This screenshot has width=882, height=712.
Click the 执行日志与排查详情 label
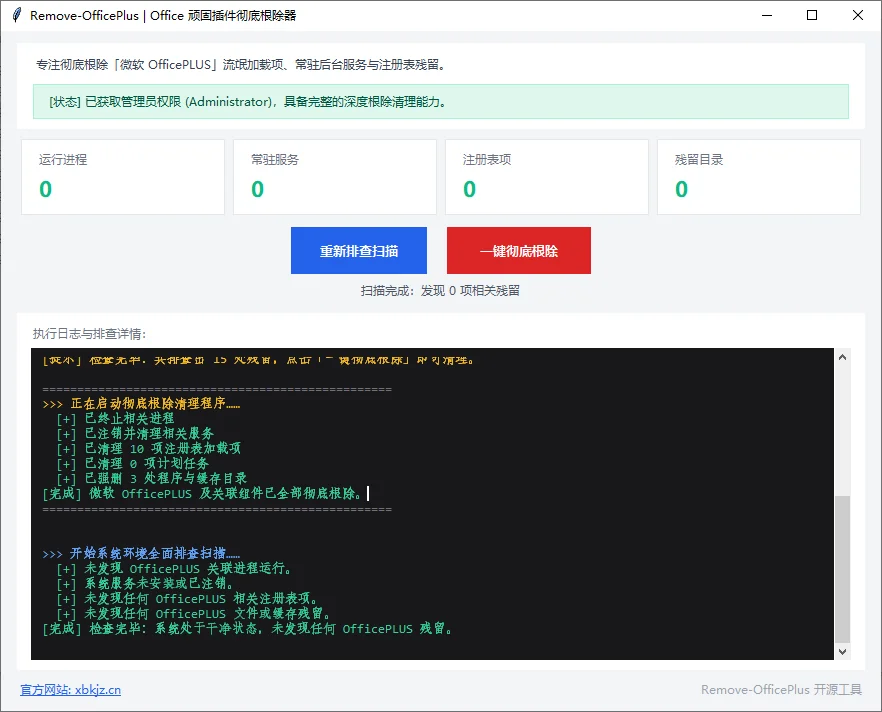click(89, 334)
